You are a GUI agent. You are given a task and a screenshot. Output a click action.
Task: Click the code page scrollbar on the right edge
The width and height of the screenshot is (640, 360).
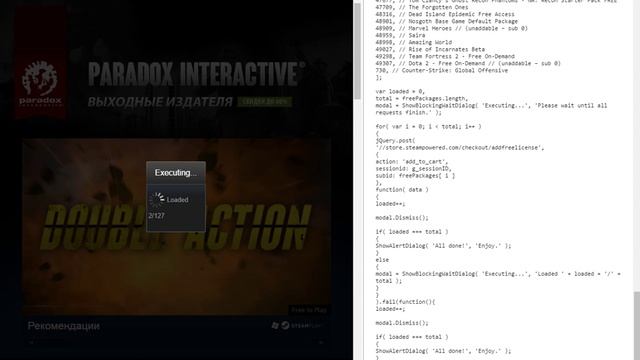[637, 326]
